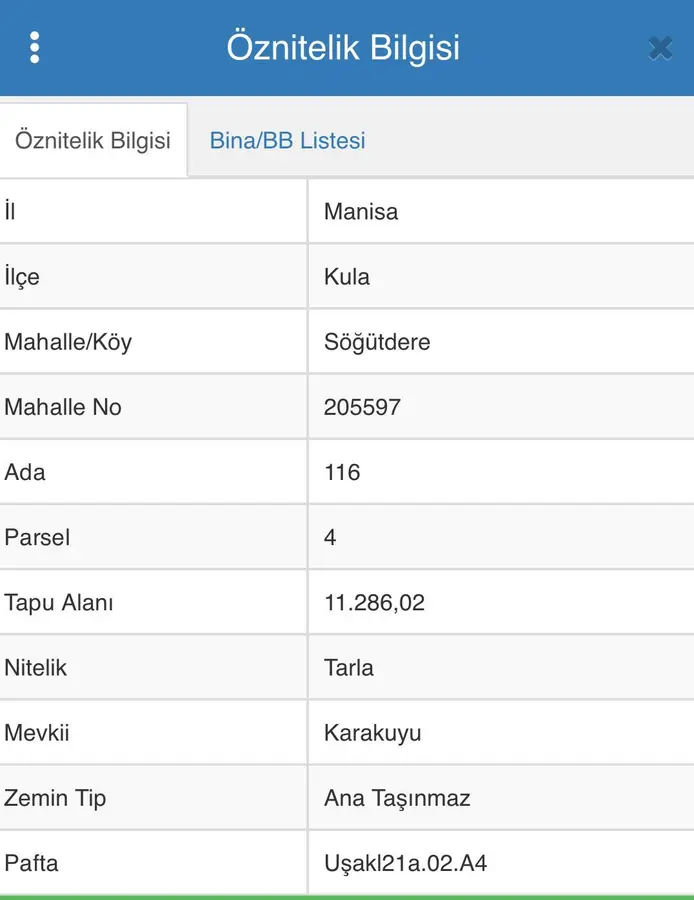Click the Mahalle No value 205597

click(x=362, y=407)
